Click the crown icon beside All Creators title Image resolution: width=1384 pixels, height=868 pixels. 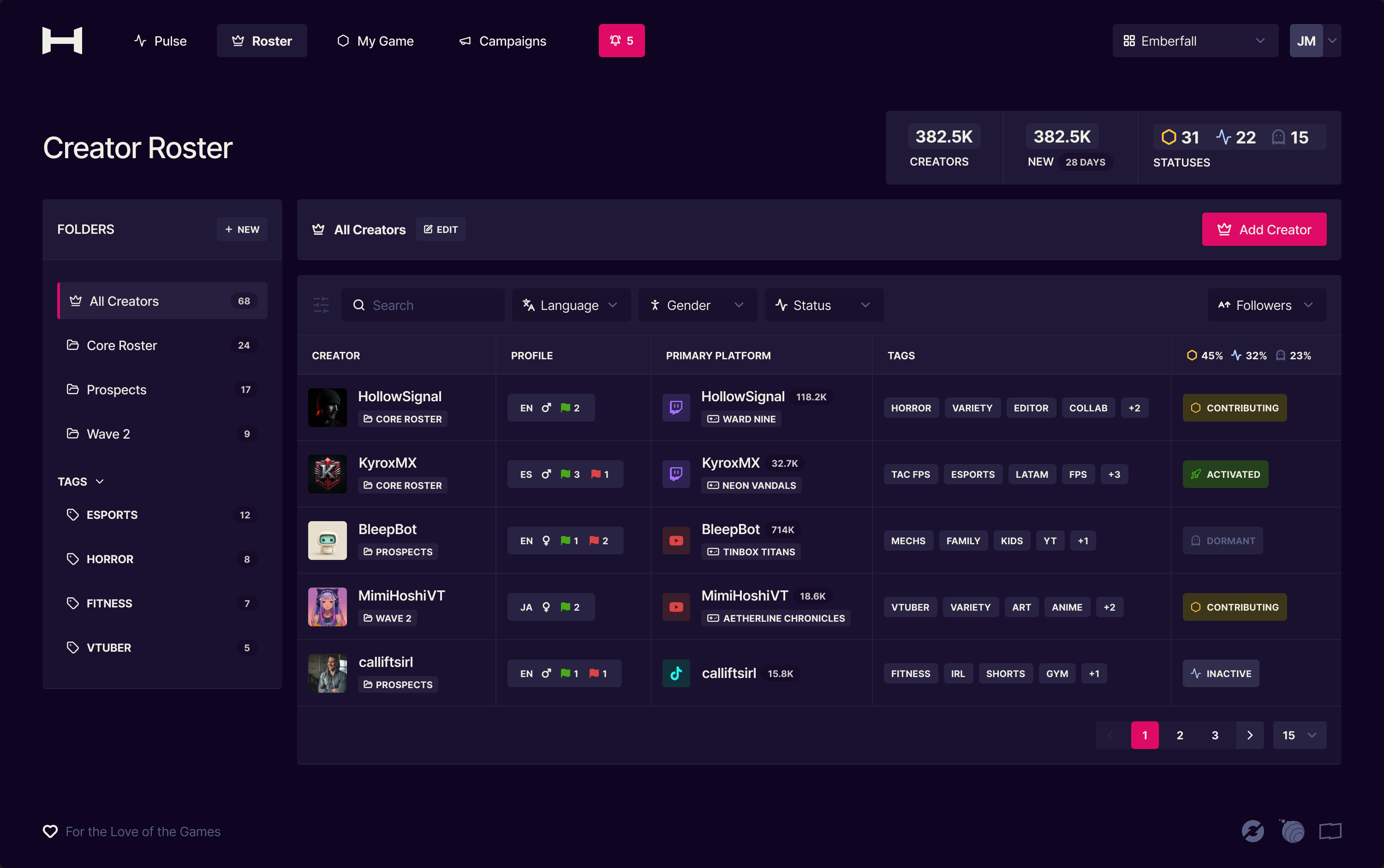coord(318,230)
